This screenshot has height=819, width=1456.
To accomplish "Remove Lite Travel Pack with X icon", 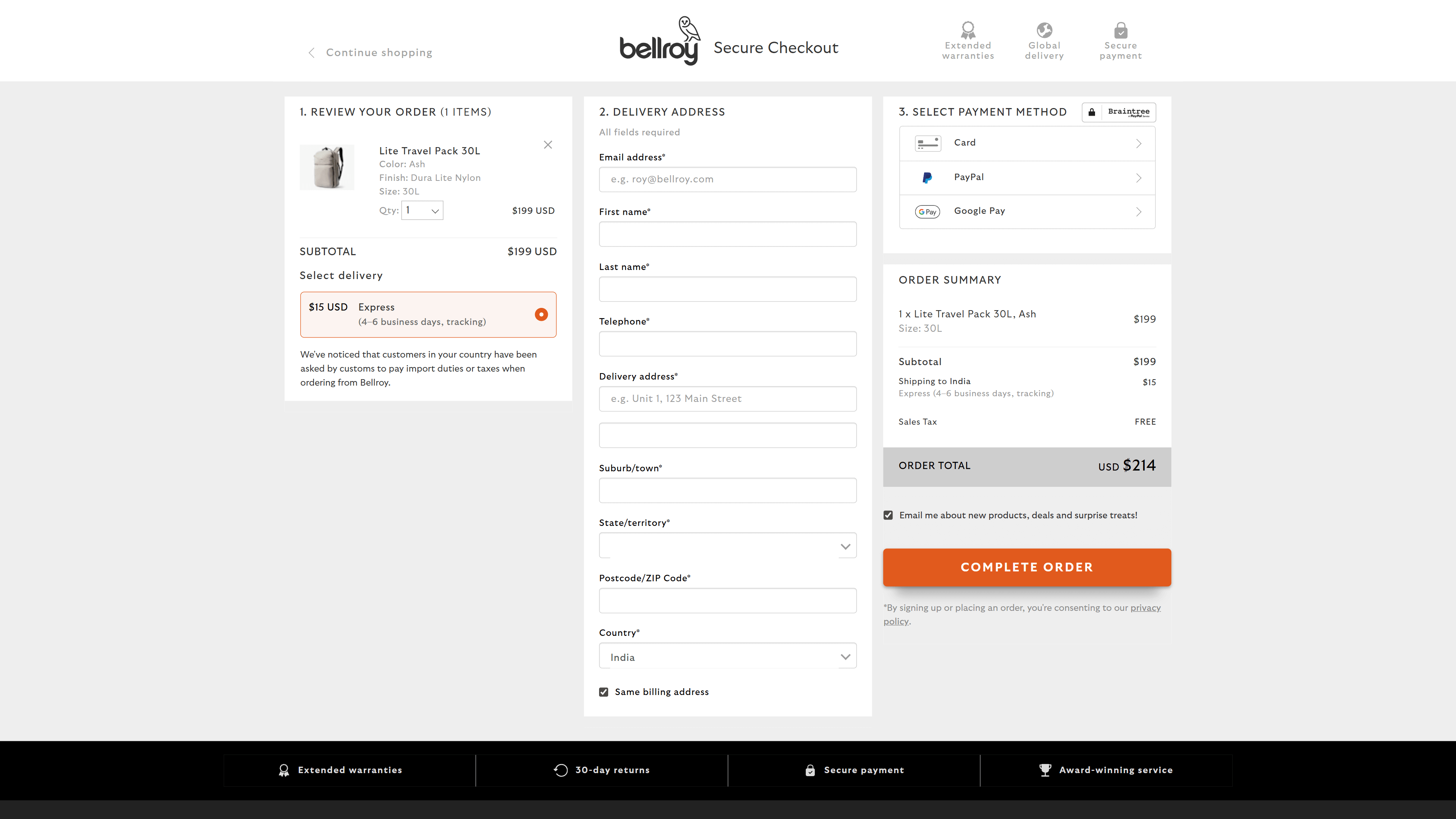I will pyautogui.click(x=548, y=145).
